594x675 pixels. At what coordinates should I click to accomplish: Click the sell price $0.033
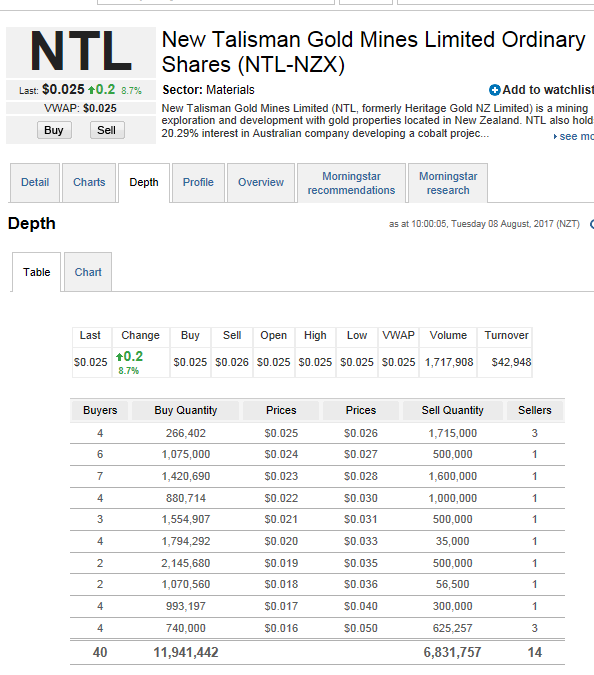361,542
